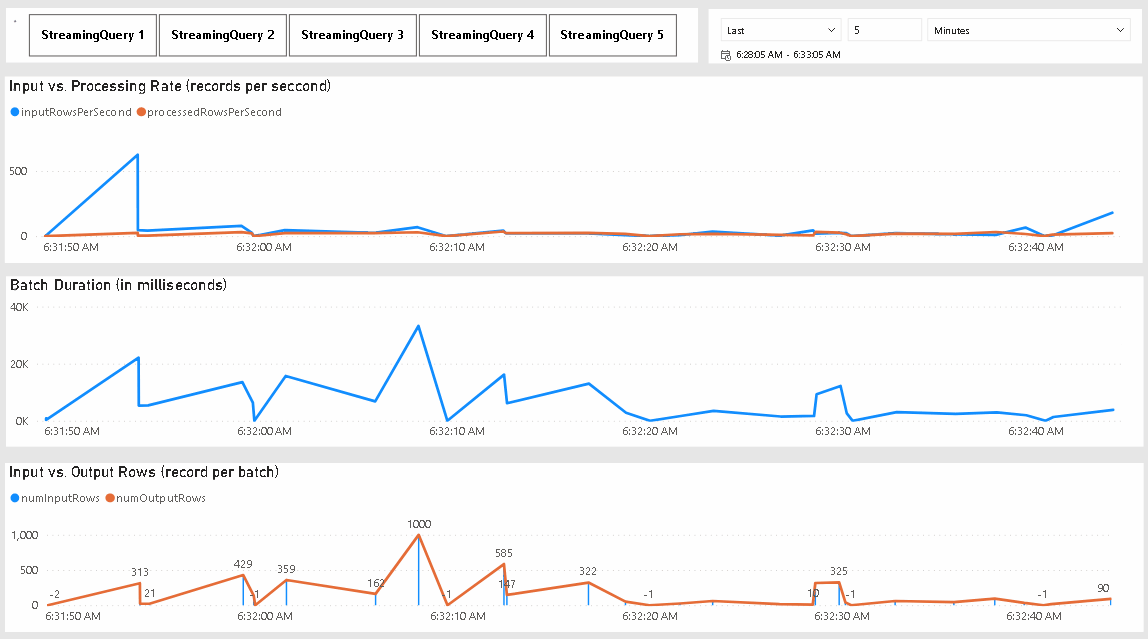The image size is (1148, 639).
Task: Switch to StreamingQuery 3
Action: point(352,34)
